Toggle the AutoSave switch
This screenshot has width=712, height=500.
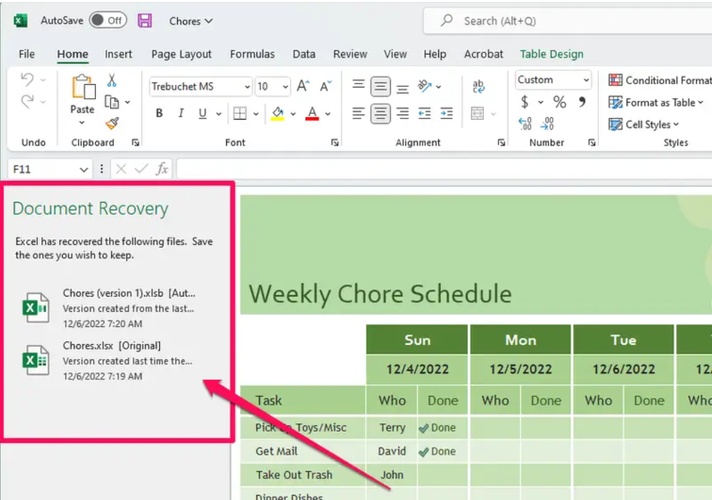pyautogui.click(x=108, y=21)
